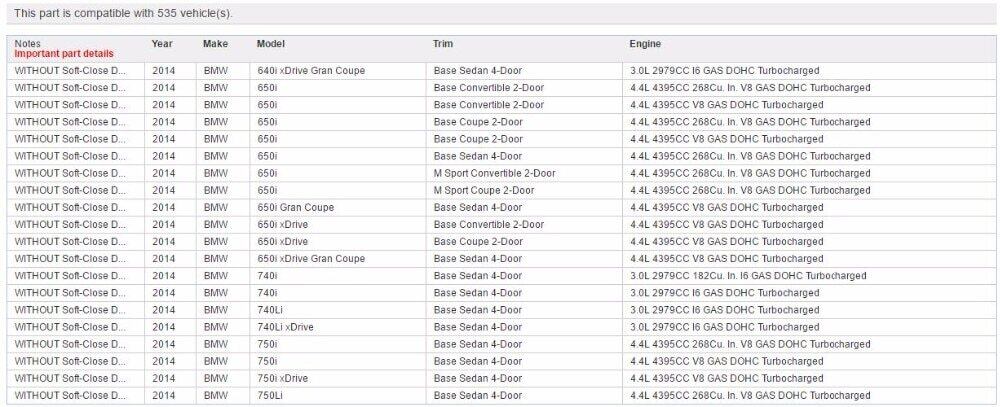Click the "Important part details" red link

click(64, 54)
